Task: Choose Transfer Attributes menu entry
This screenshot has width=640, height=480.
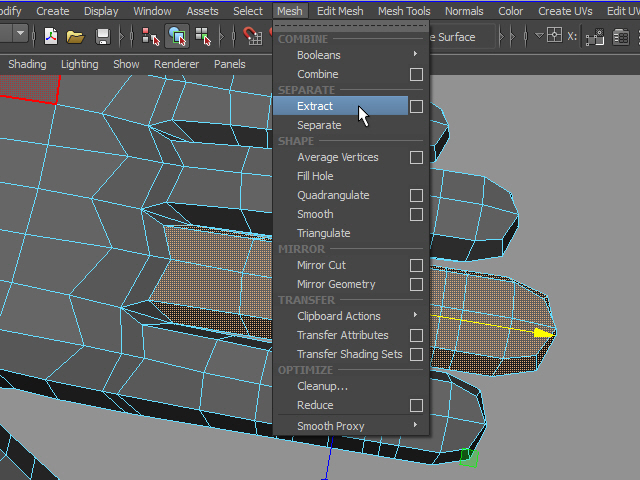Action: [342, 335]
